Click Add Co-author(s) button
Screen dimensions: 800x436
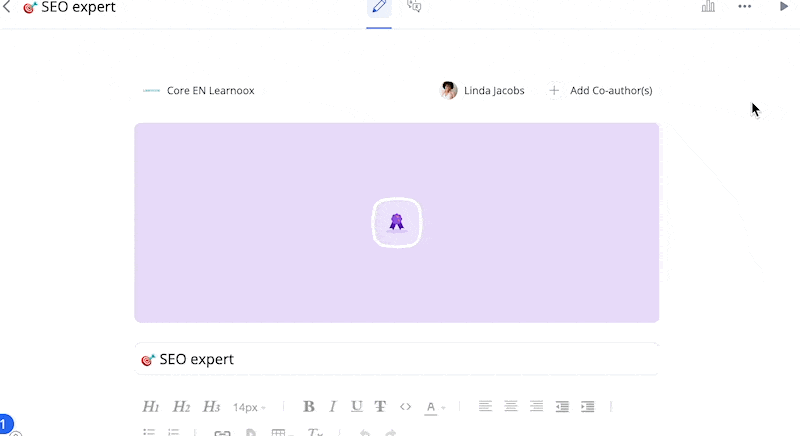(600, 91)
